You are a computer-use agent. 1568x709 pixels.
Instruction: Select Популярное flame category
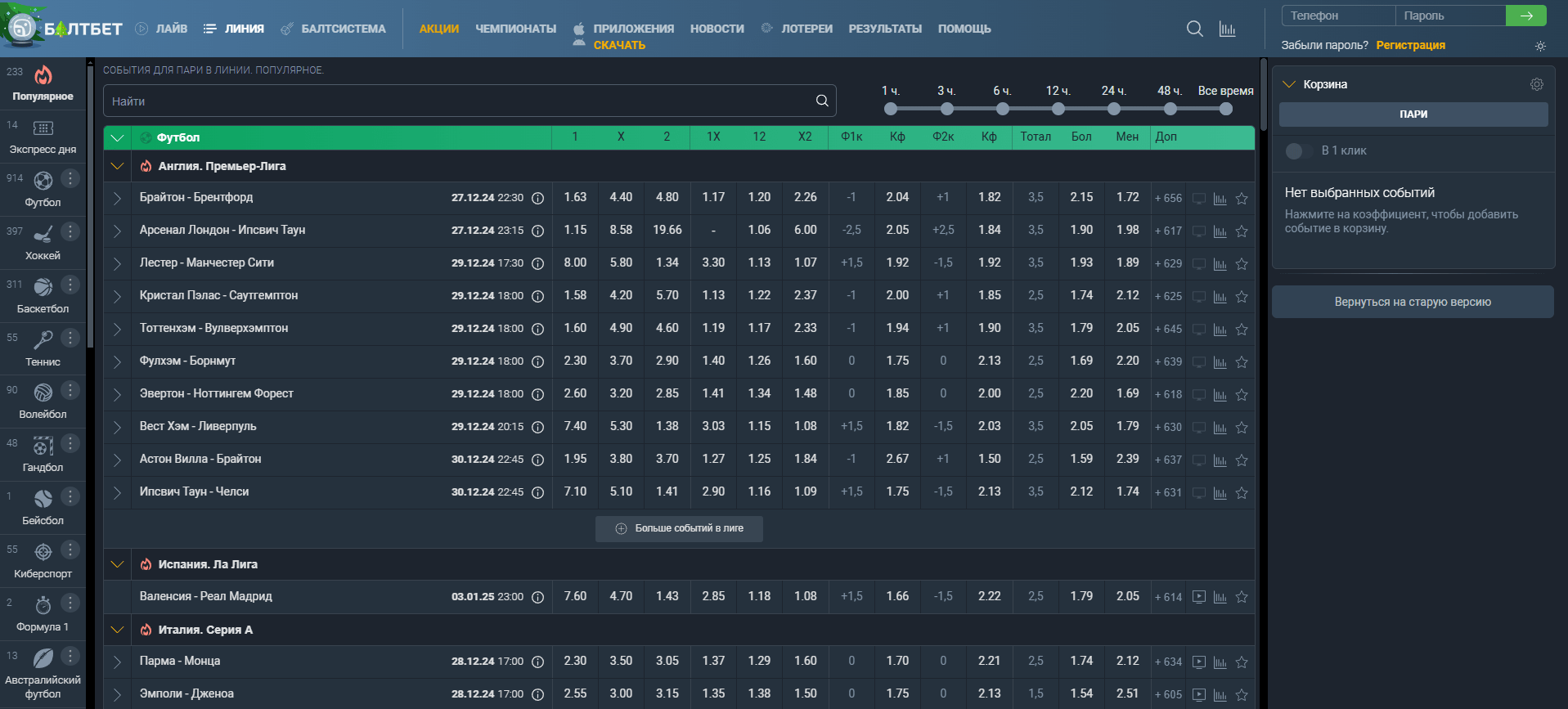[x=43, y=83]
